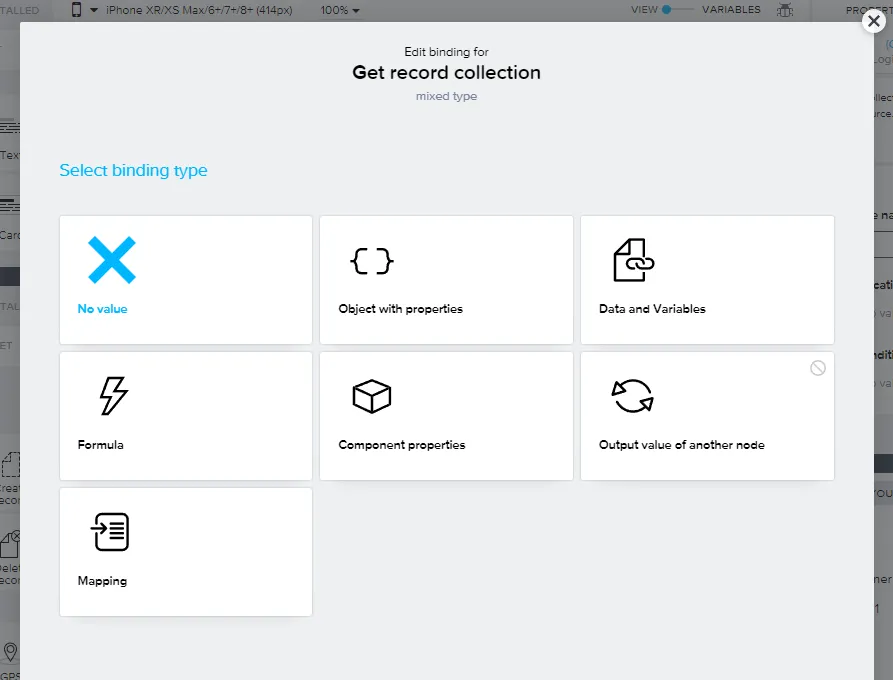Screen dimensions: 893x680
Task: Select the Mapping list-arrow icon
Action: tap(110, 532)
